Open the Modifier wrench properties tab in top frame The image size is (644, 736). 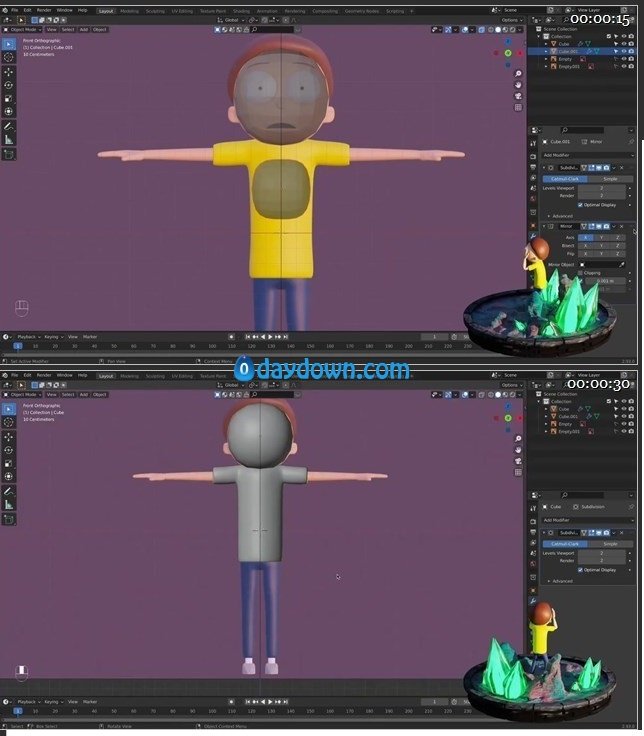(533, 236)
